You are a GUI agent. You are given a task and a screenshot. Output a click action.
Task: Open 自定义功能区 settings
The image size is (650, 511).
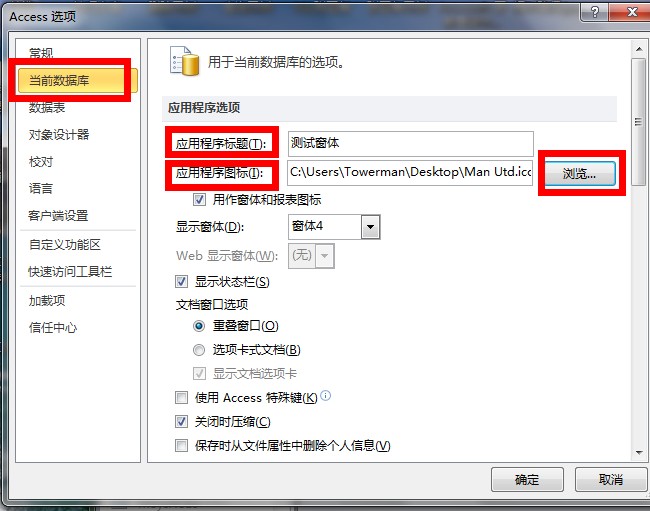point(65,245)
